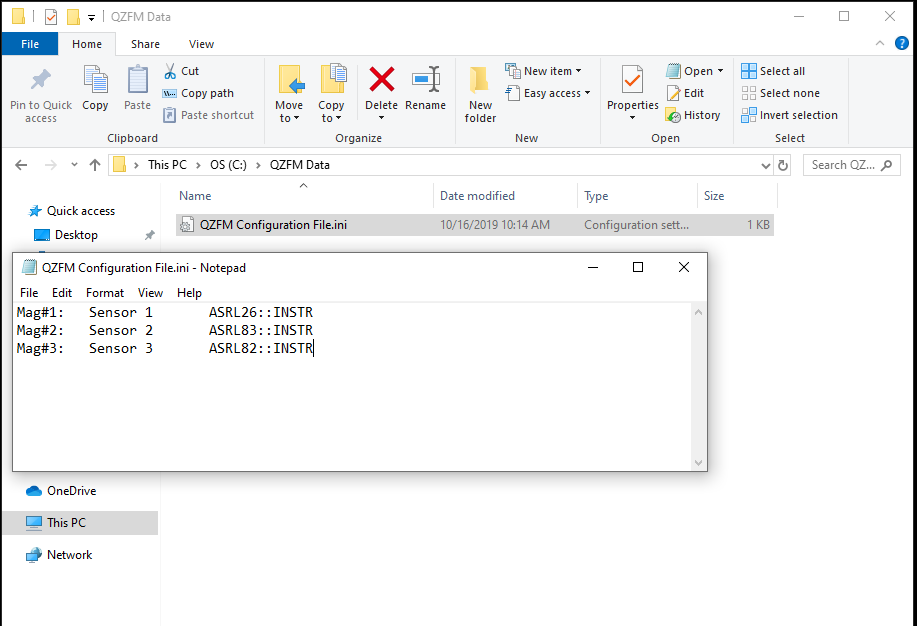Viewport: 917px width, 626px height.
Task: Open Notepad Help menu
Action: point(189,293)
